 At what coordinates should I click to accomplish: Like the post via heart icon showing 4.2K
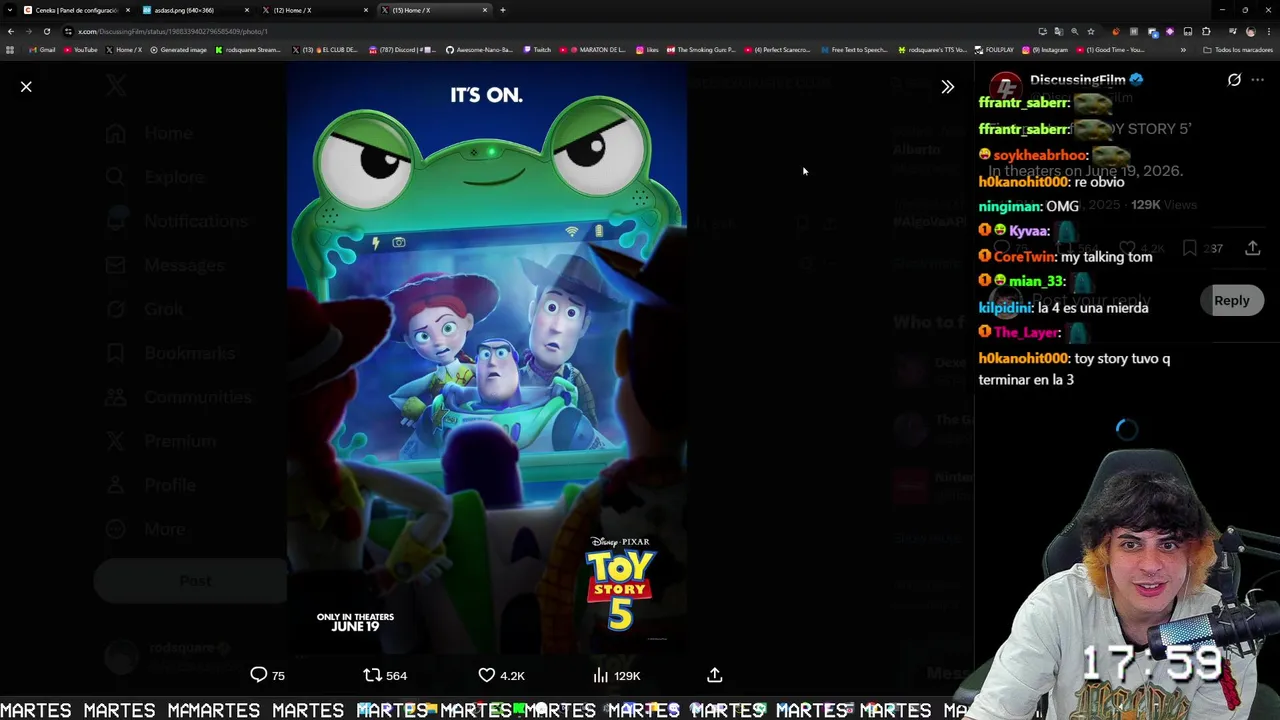[x=501, y=675]
